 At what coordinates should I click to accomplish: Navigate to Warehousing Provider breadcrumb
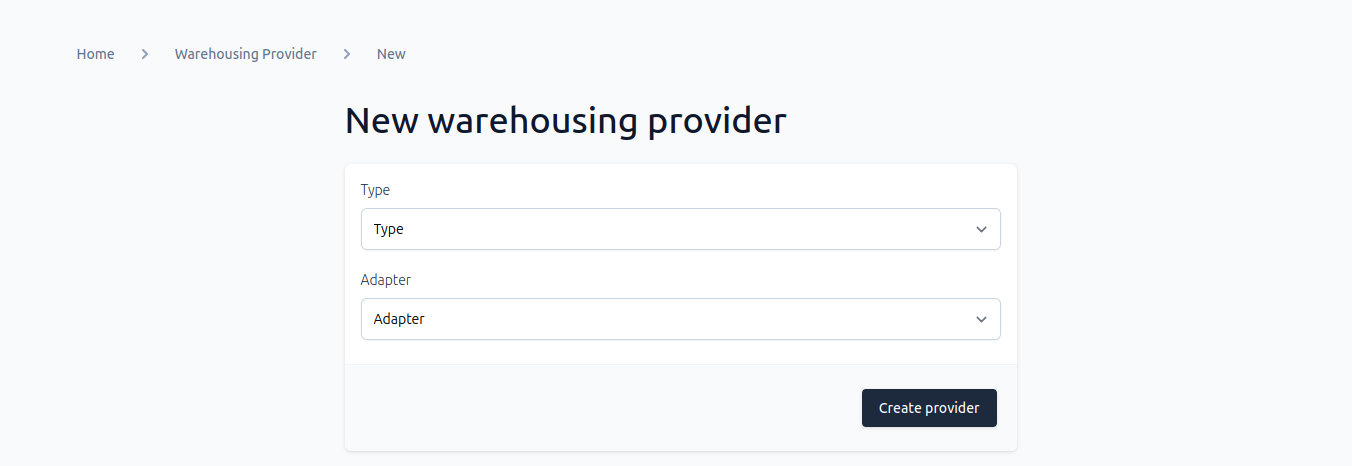[246, 54]
